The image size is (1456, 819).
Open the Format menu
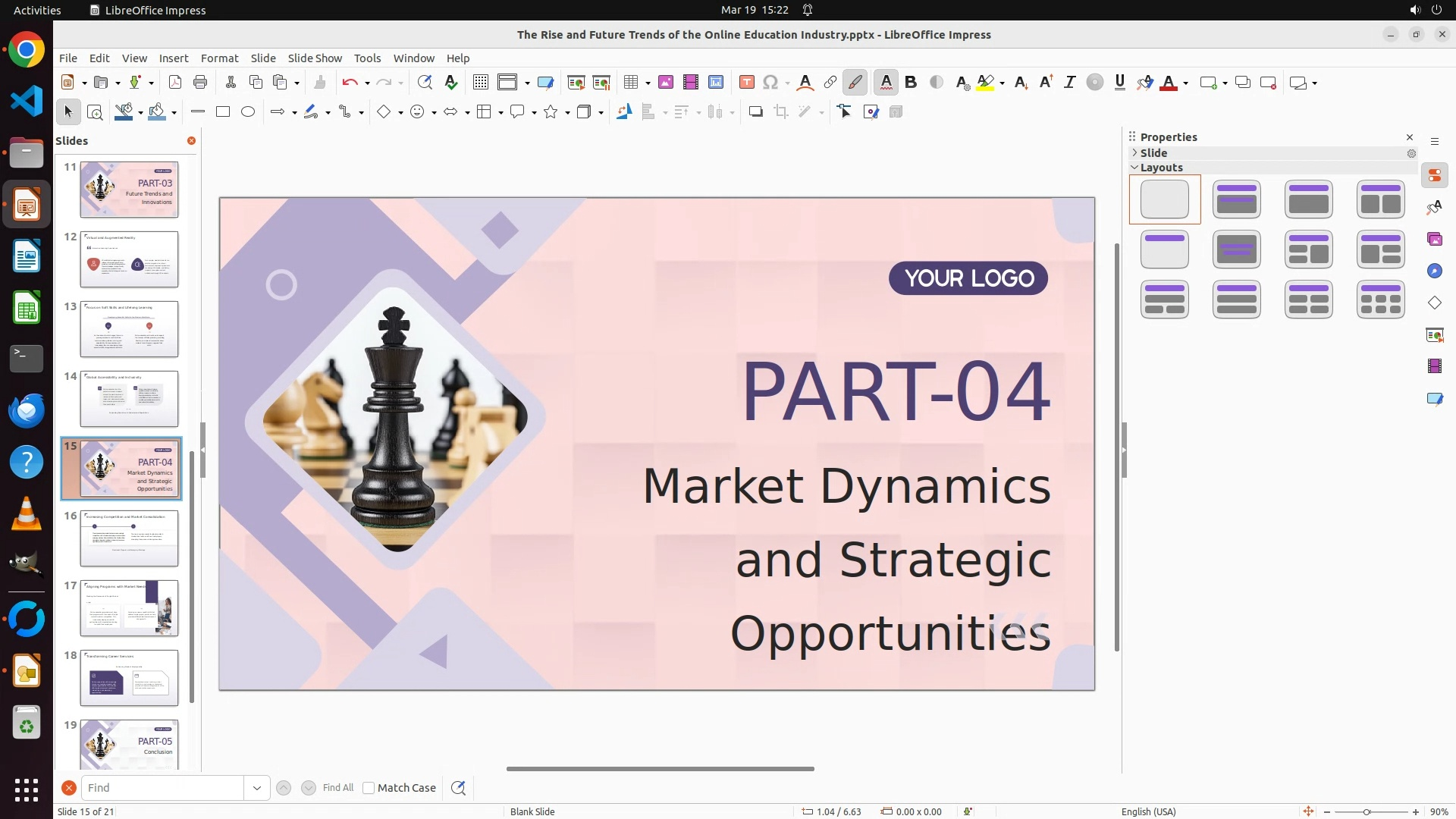219,58
